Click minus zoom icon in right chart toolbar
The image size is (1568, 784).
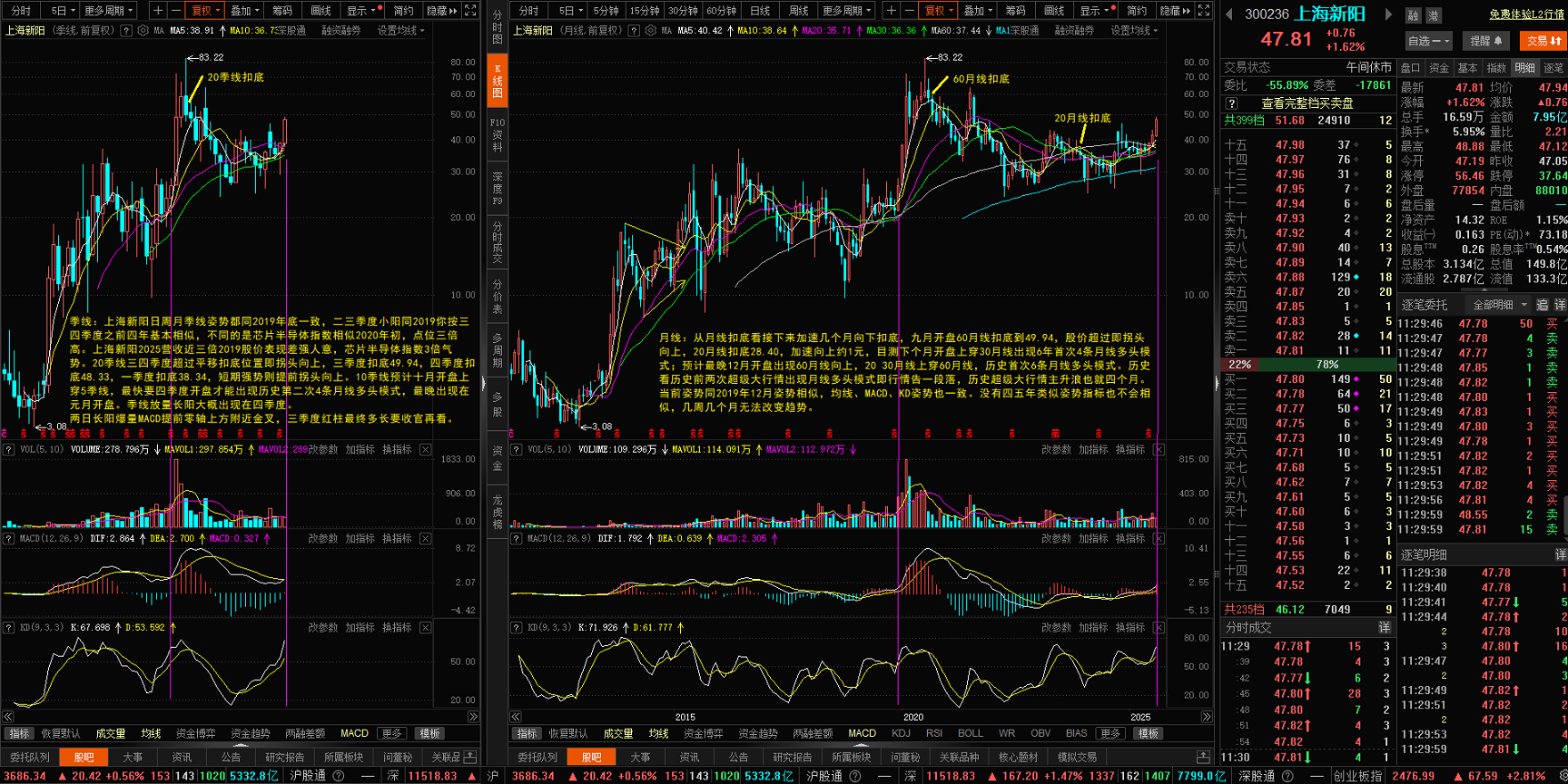(909, 10)
